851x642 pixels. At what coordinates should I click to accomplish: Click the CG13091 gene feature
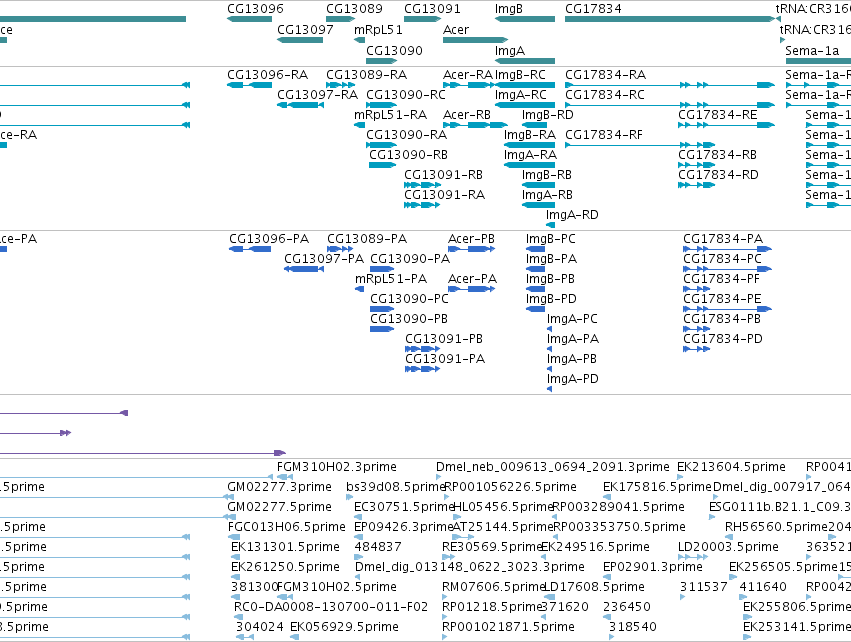[422, 19]
